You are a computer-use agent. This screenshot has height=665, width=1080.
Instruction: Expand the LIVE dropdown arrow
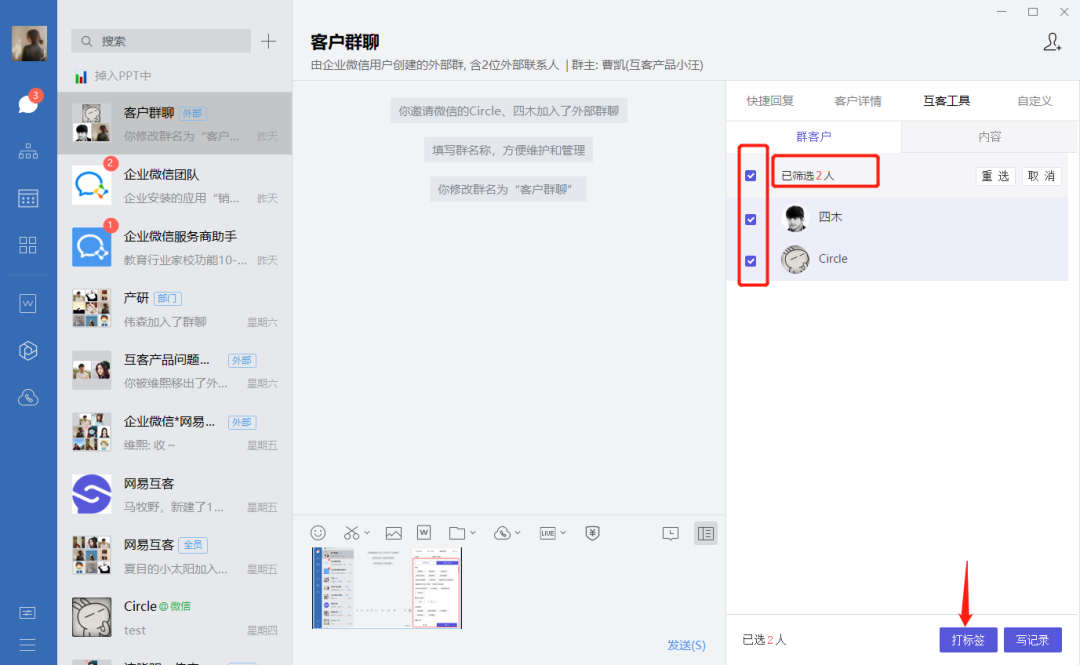563,533
